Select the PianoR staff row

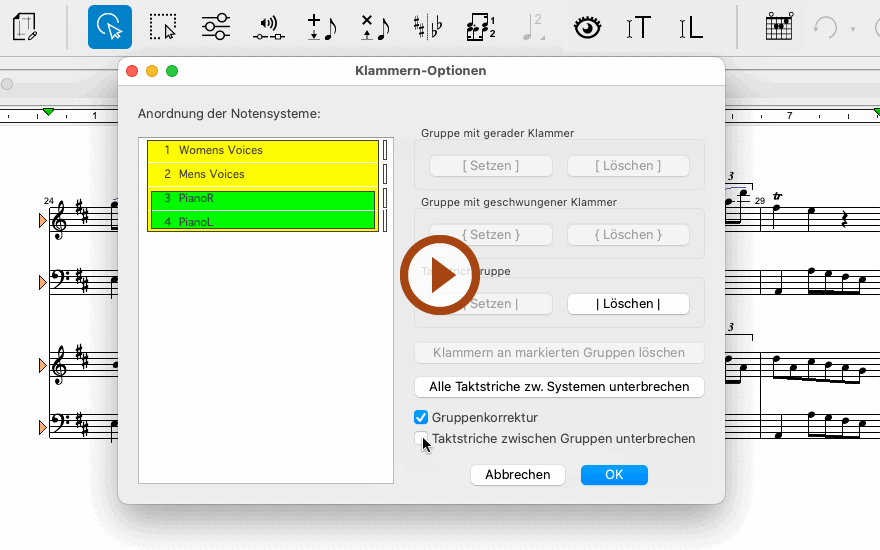262,198
